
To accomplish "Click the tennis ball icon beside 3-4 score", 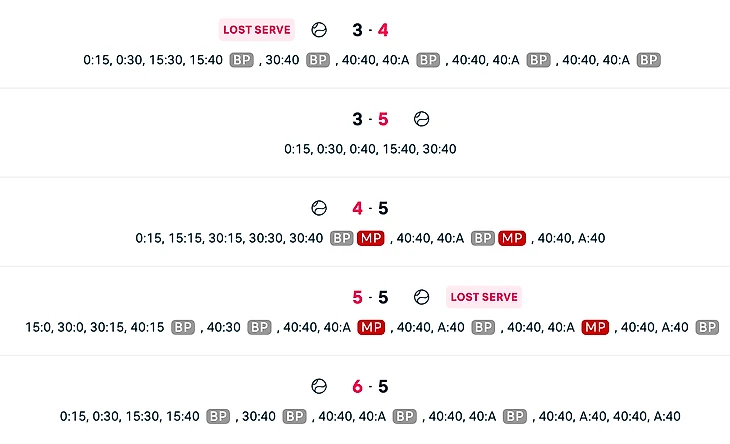I will [x=319, y=30].
